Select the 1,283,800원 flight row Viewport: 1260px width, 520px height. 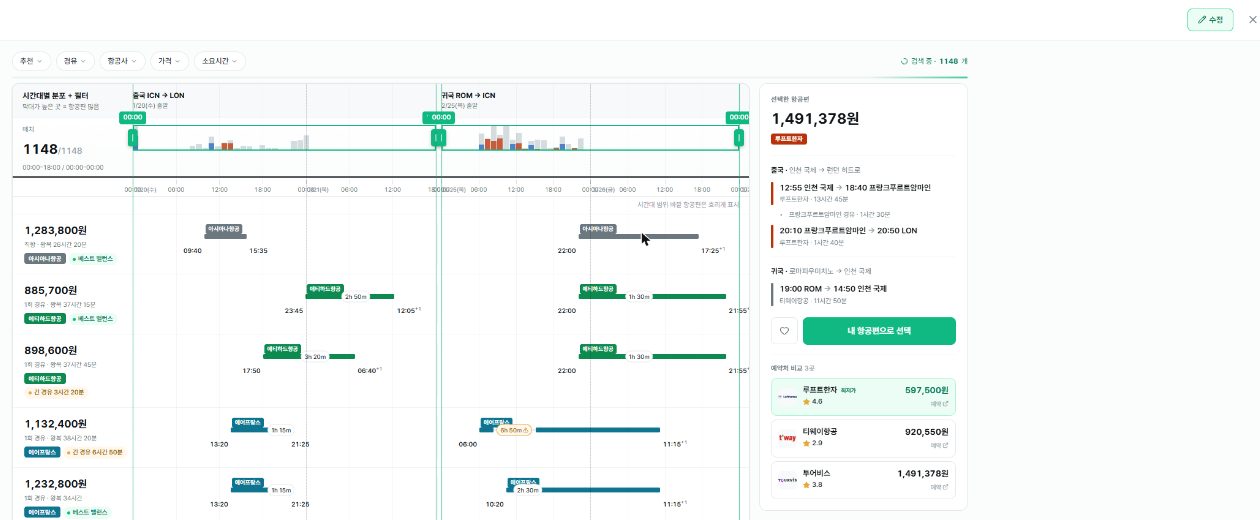(381, 244)
